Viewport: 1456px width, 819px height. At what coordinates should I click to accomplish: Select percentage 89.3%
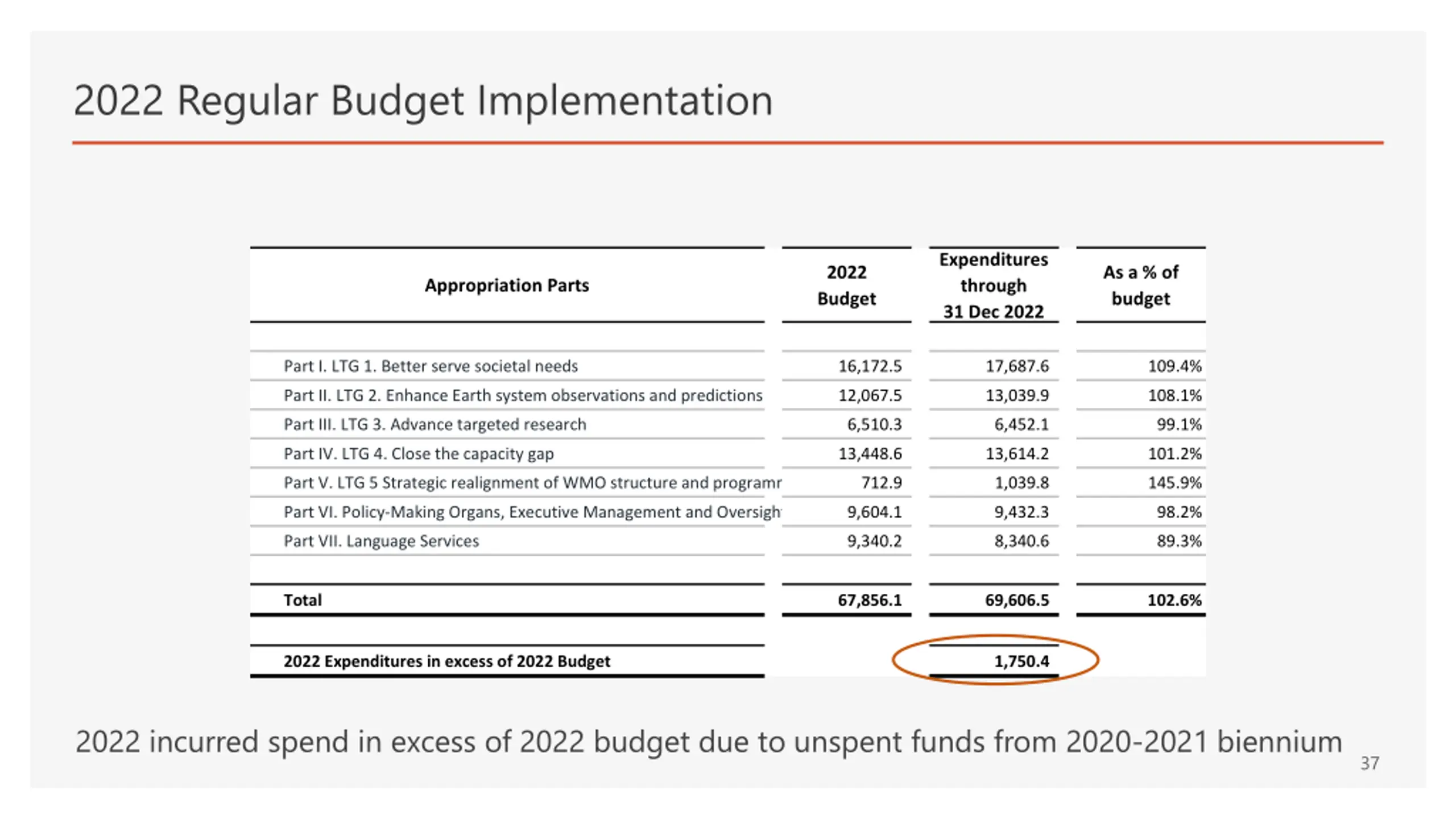click(1179, 540)
